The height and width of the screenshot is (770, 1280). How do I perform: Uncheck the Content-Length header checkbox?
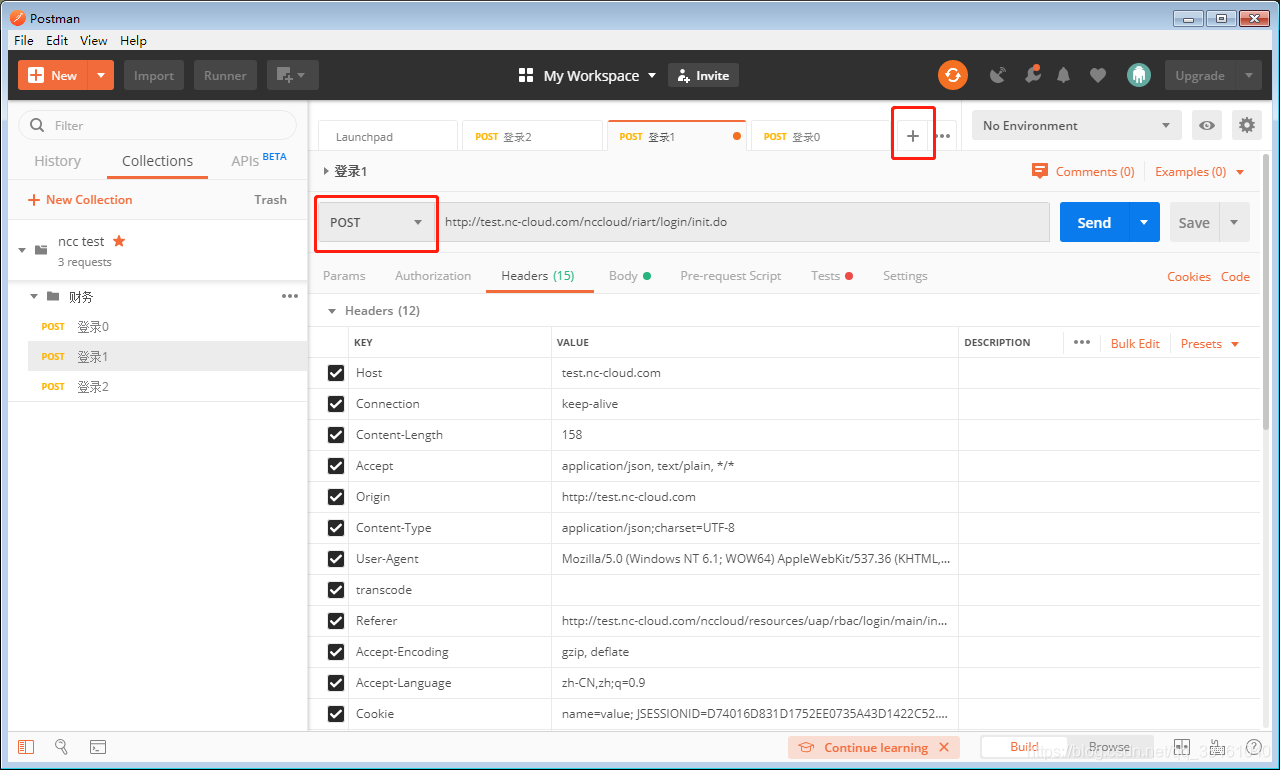336,435
